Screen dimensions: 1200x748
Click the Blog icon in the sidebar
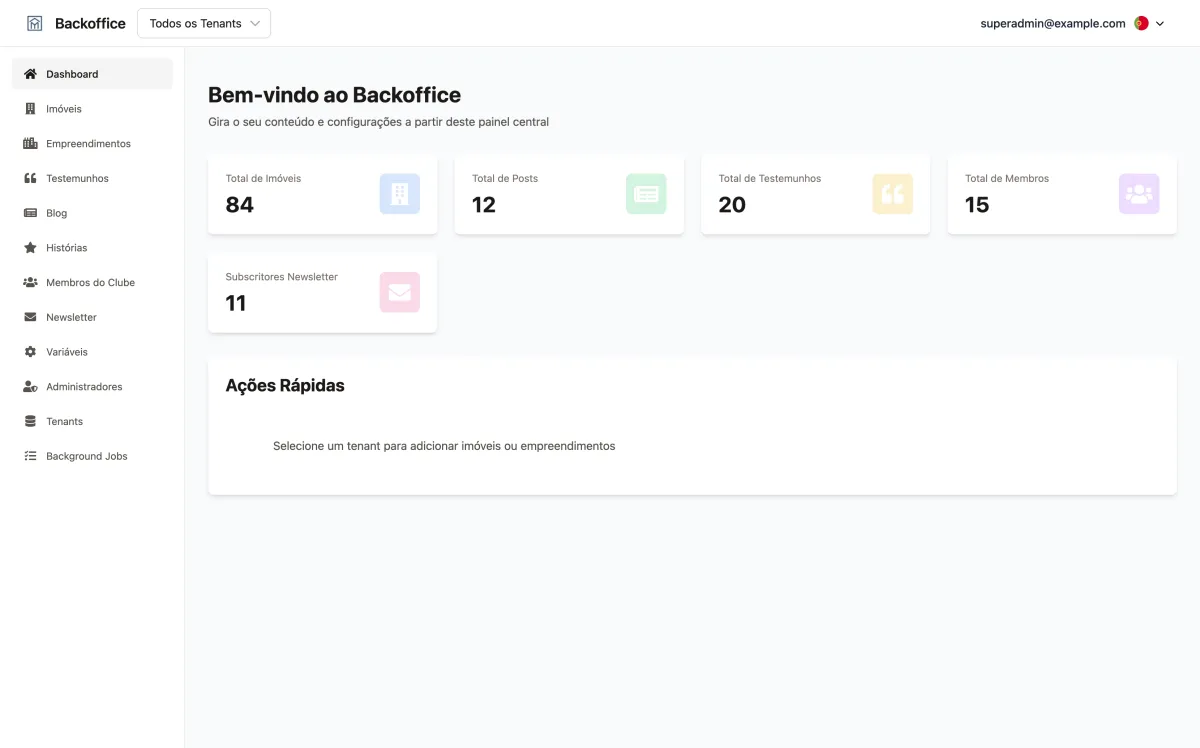click(29, 213)
